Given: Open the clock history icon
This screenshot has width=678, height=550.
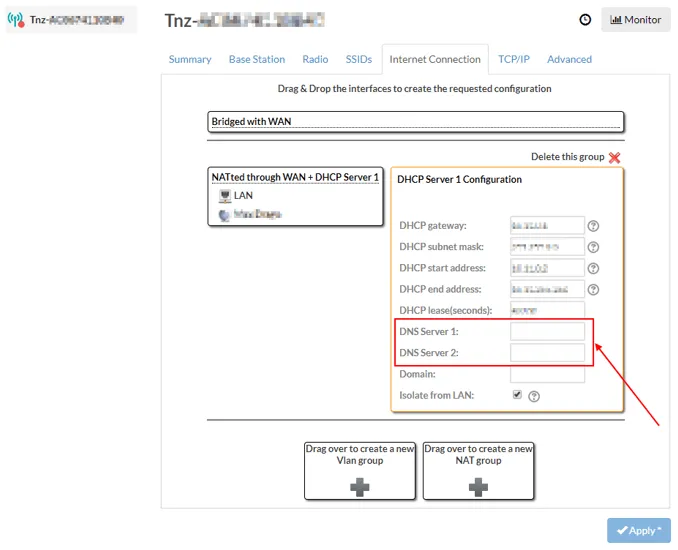Looking at the screenshot, I should (585, 19).
